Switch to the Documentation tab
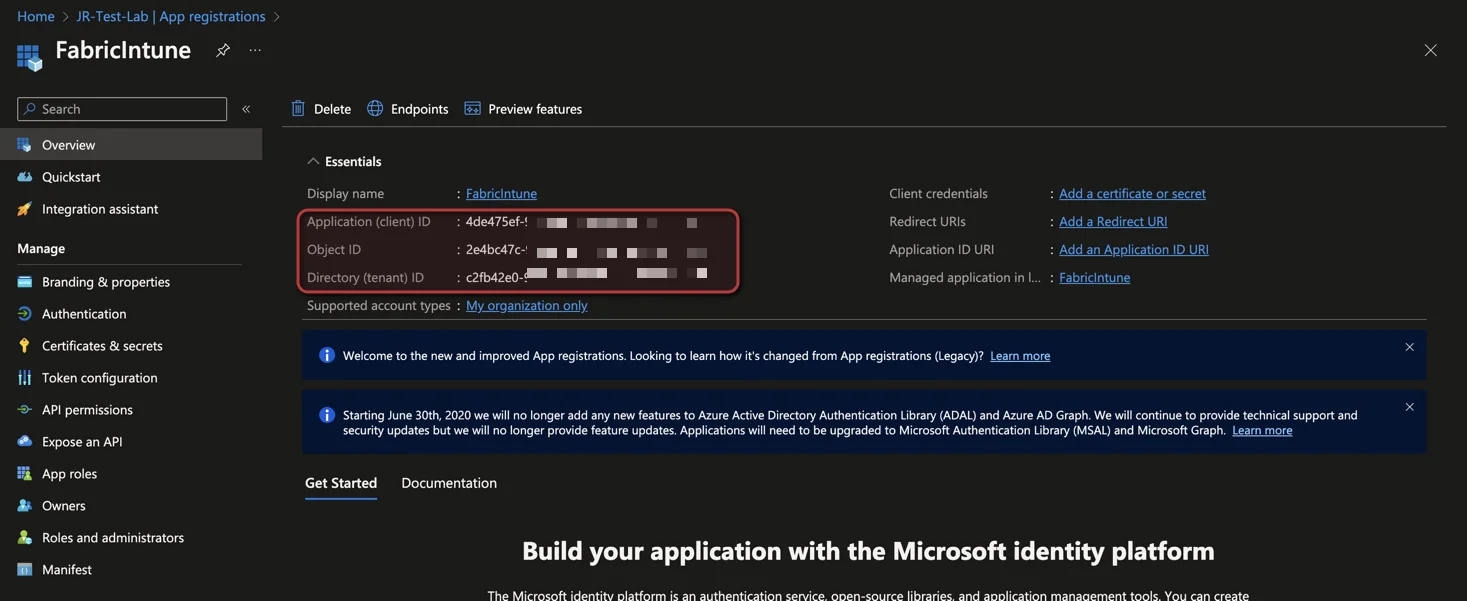The height and width of the screenshot is (601, 1467). pos(449,483)
